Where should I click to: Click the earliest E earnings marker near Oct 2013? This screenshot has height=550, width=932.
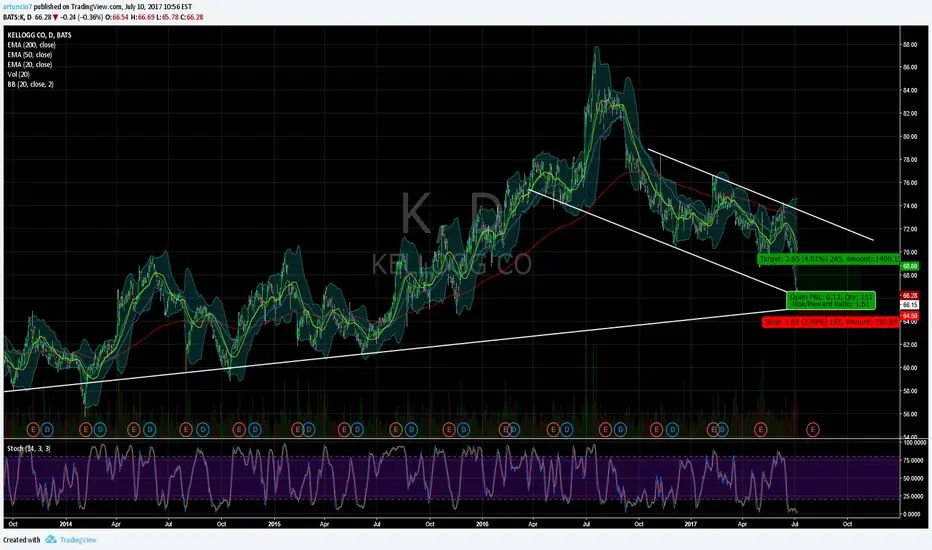click(x=33, y=429)
